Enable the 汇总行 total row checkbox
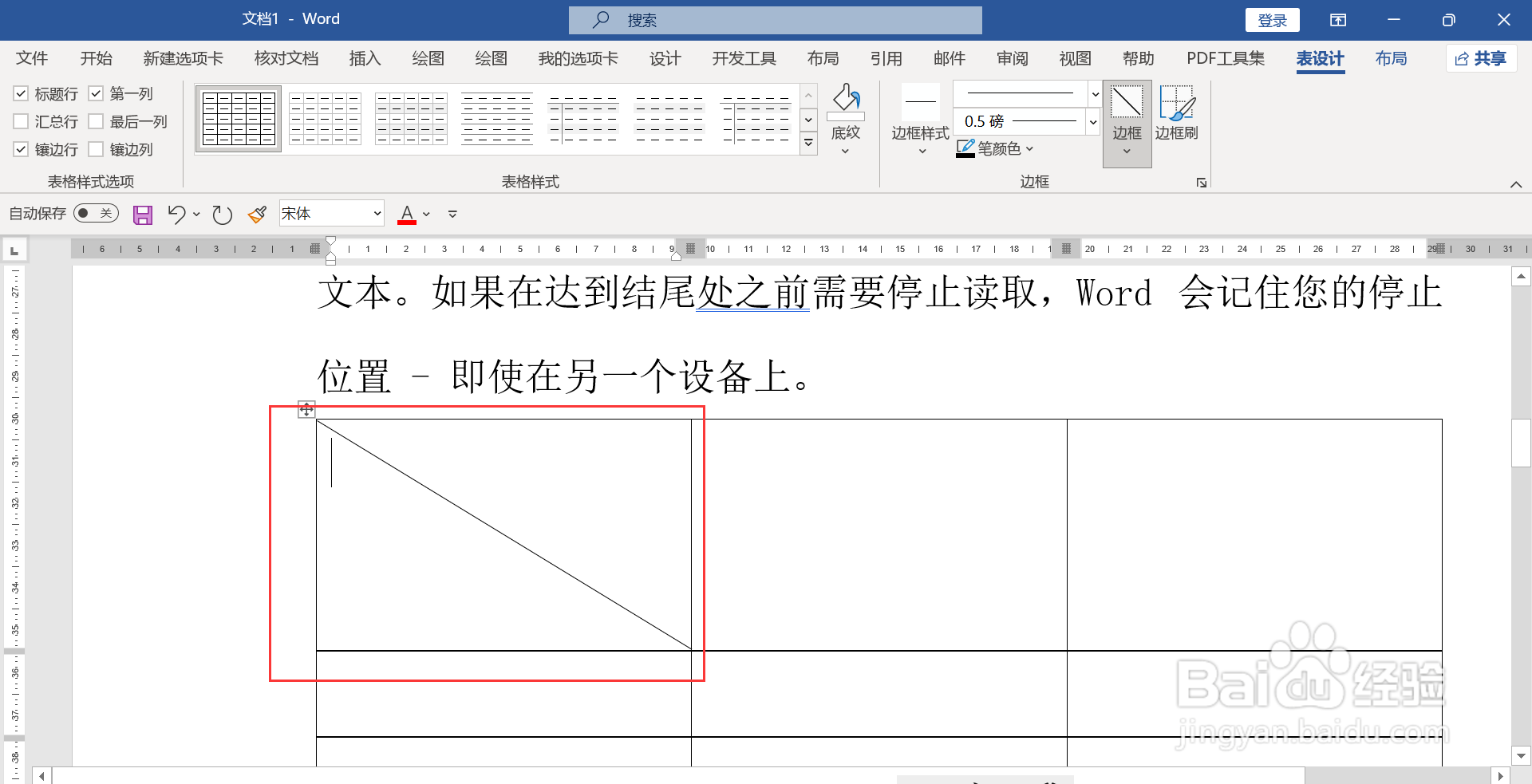The height and width of the screenshot is (784, 1532). pos(21,121)
